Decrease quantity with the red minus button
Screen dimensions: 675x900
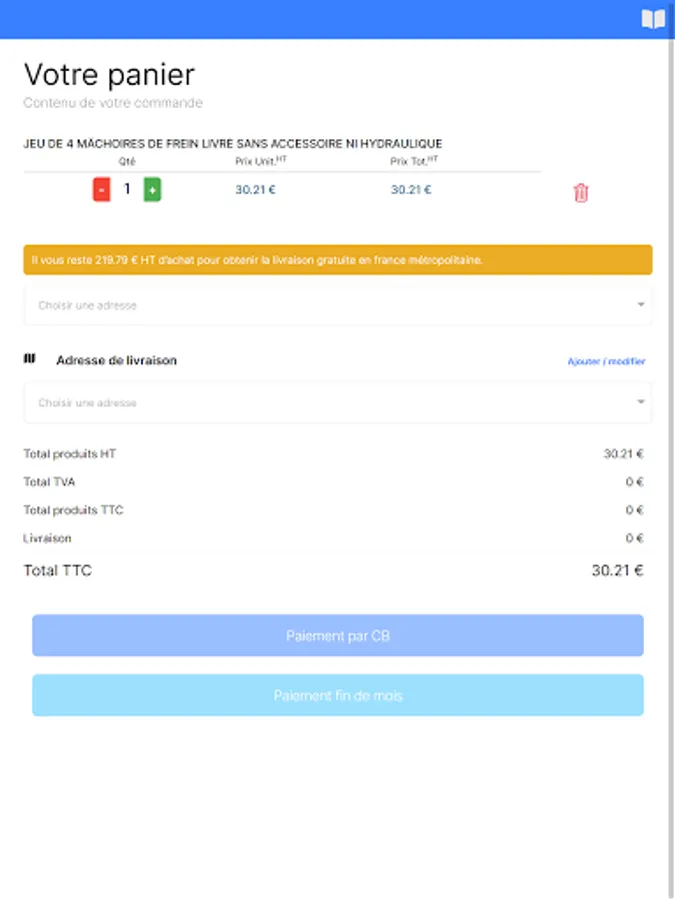pyautogui.click(x=101, y=189)
